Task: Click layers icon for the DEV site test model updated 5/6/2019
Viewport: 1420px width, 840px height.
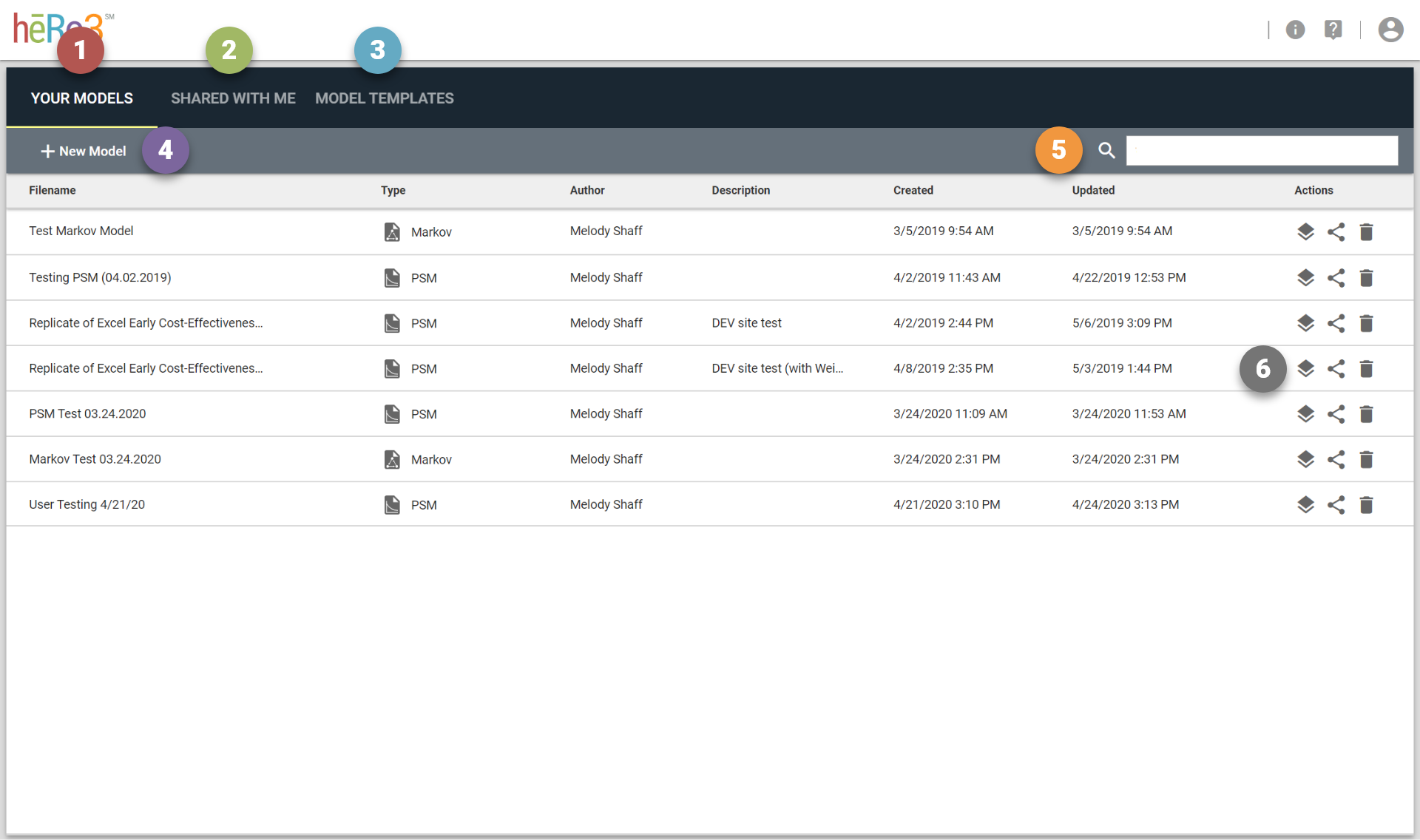Action: click(1305, 323)
